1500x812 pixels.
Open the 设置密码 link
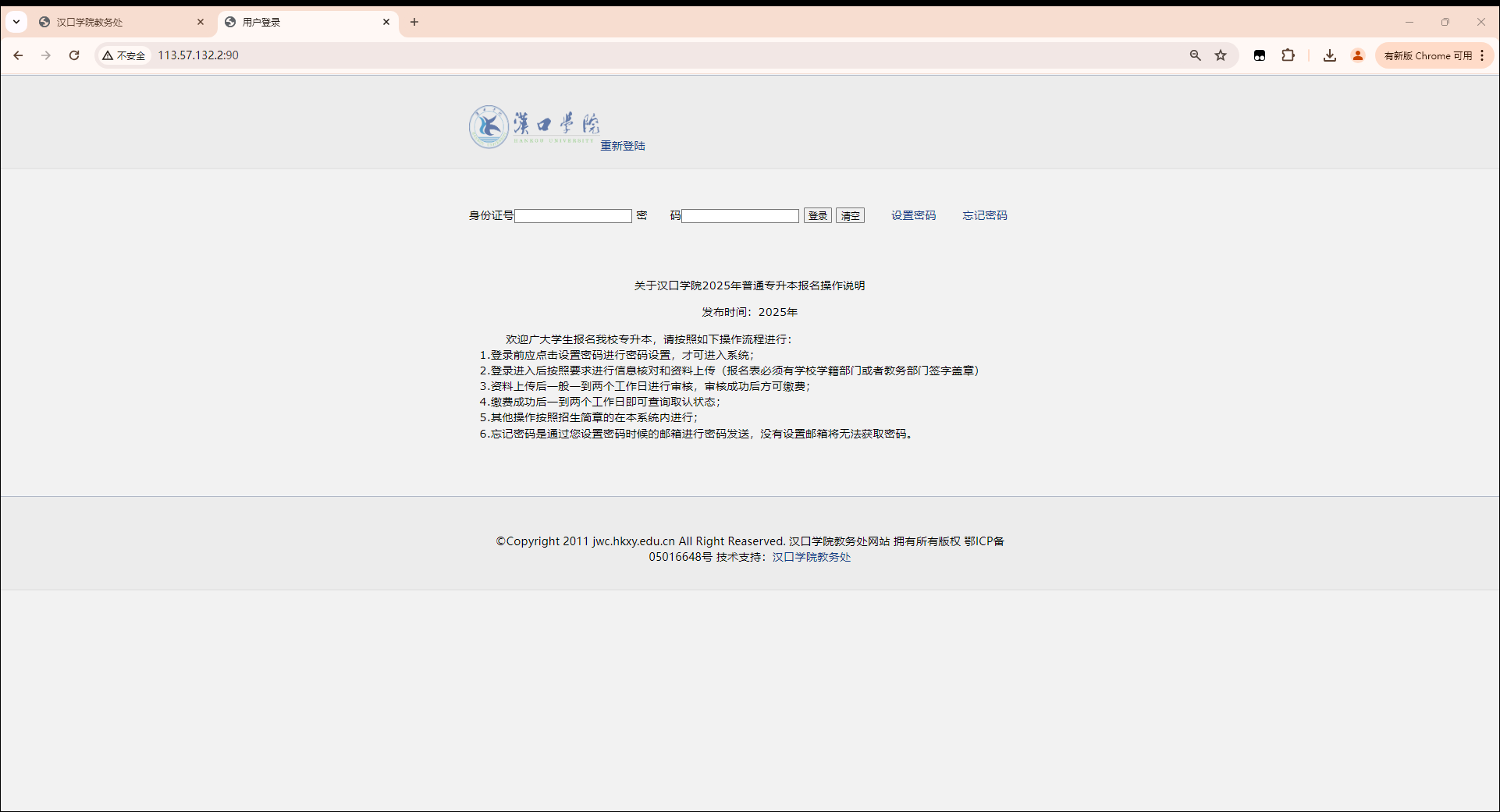click(x=913, y=215)
